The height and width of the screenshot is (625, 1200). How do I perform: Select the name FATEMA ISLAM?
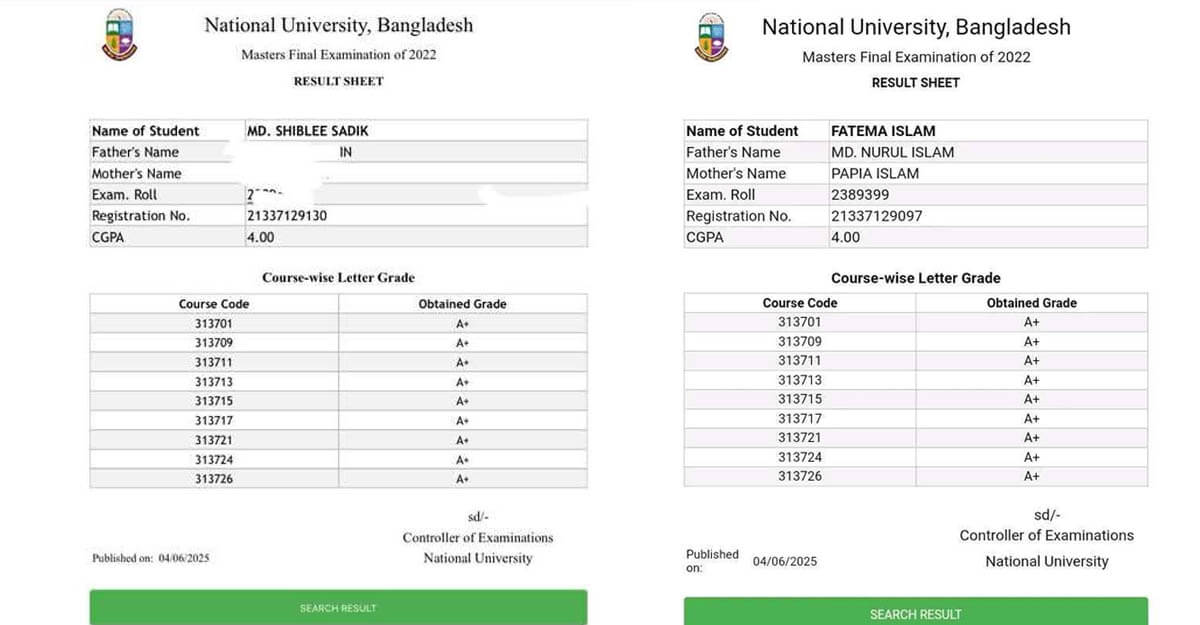click(883, 131)
